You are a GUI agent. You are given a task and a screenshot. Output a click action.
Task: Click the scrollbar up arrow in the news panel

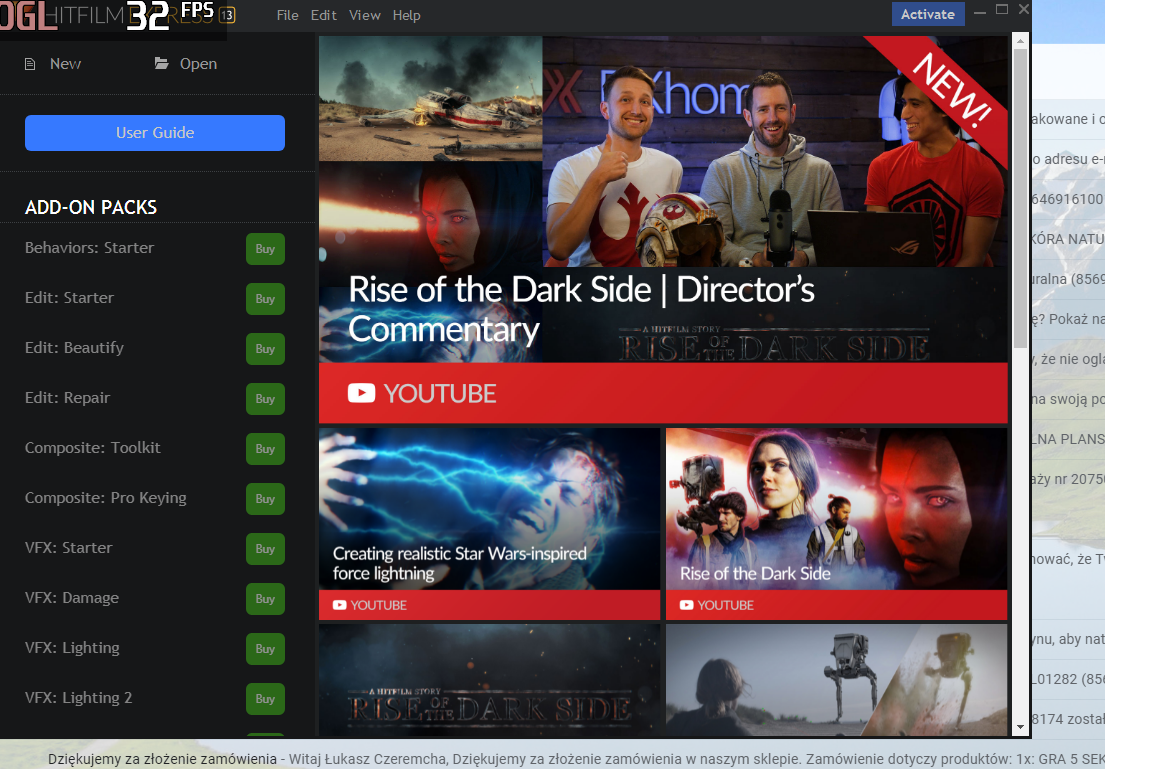(1020, 41)
